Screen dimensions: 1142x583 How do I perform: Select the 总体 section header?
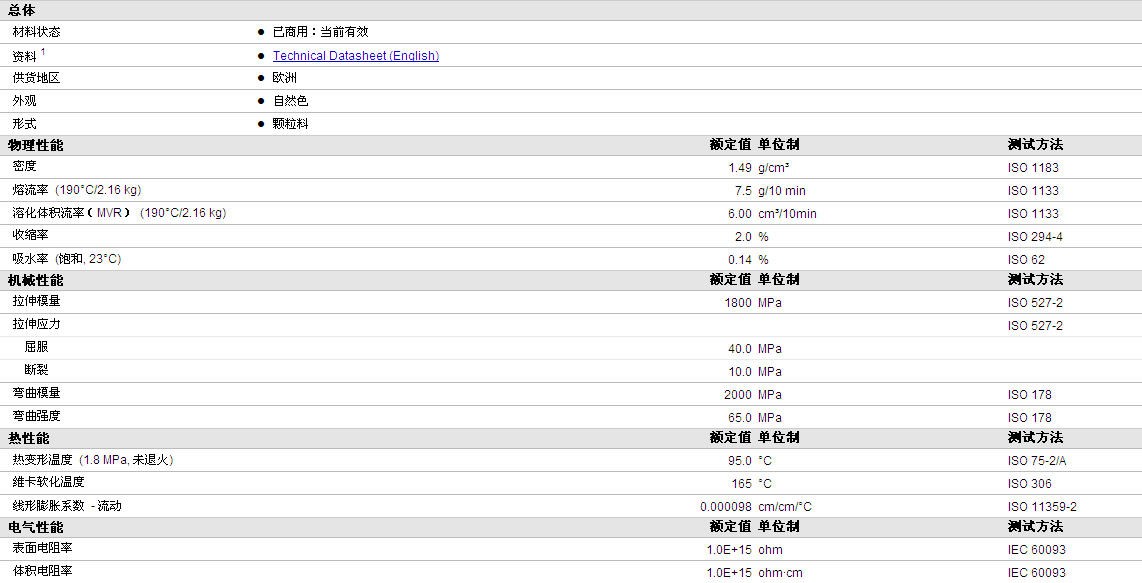[x=22, y=10]
